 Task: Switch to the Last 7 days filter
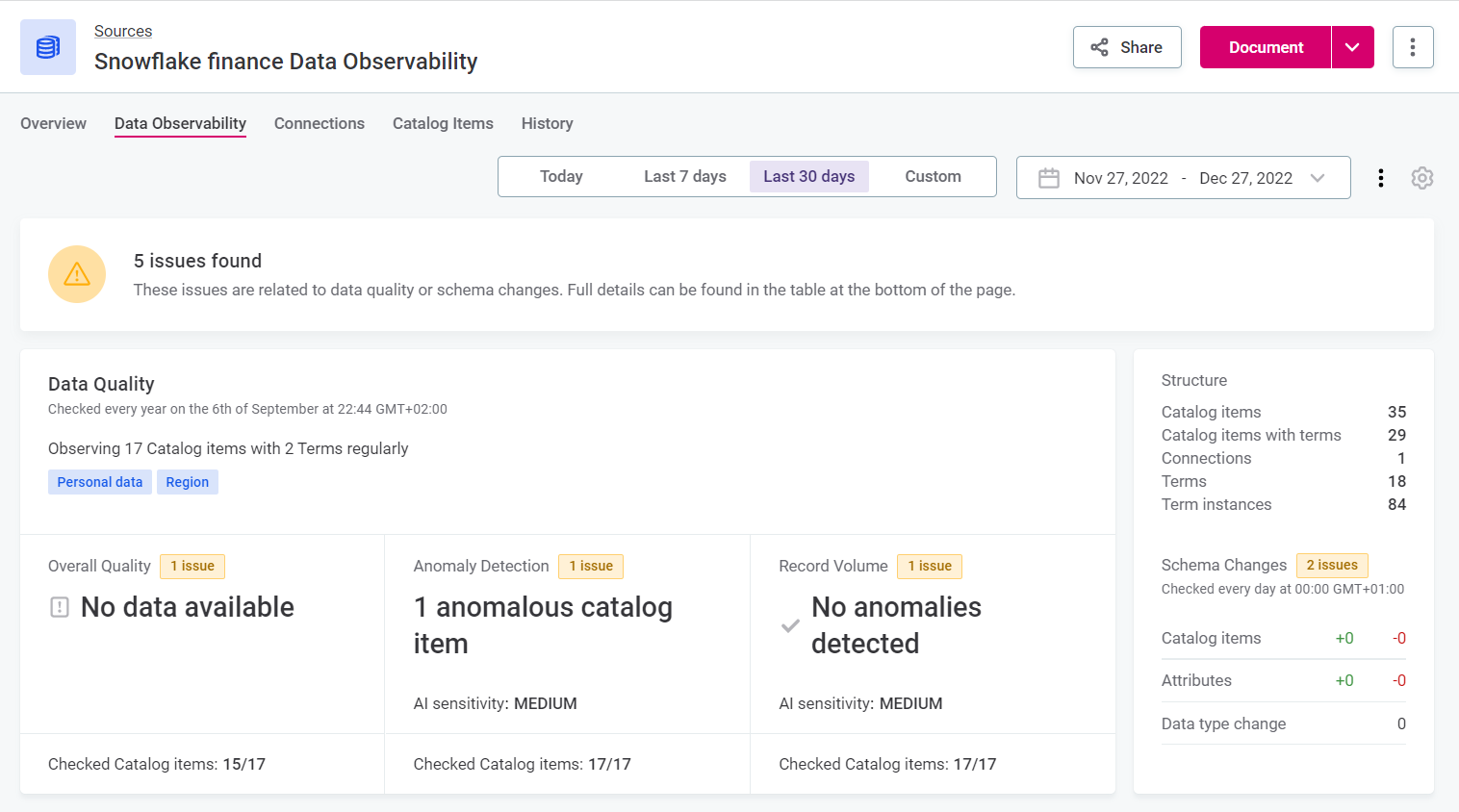point(684,176)
